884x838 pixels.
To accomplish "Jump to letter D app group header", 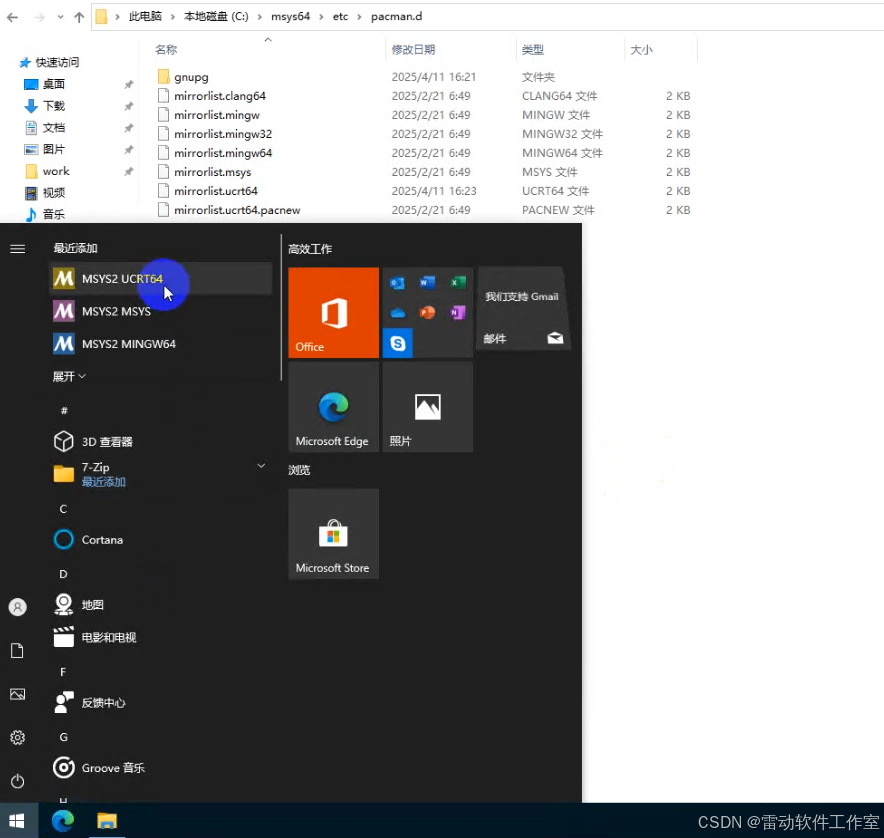I will pos(63,574).
